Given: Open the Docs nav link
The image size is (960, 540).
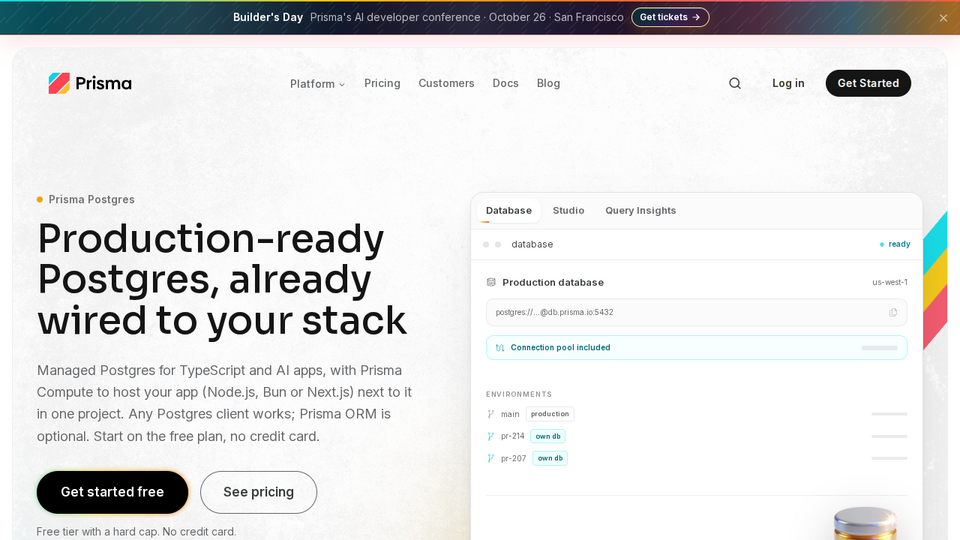Looking at the screenshot, I should (x=505, y=83).
